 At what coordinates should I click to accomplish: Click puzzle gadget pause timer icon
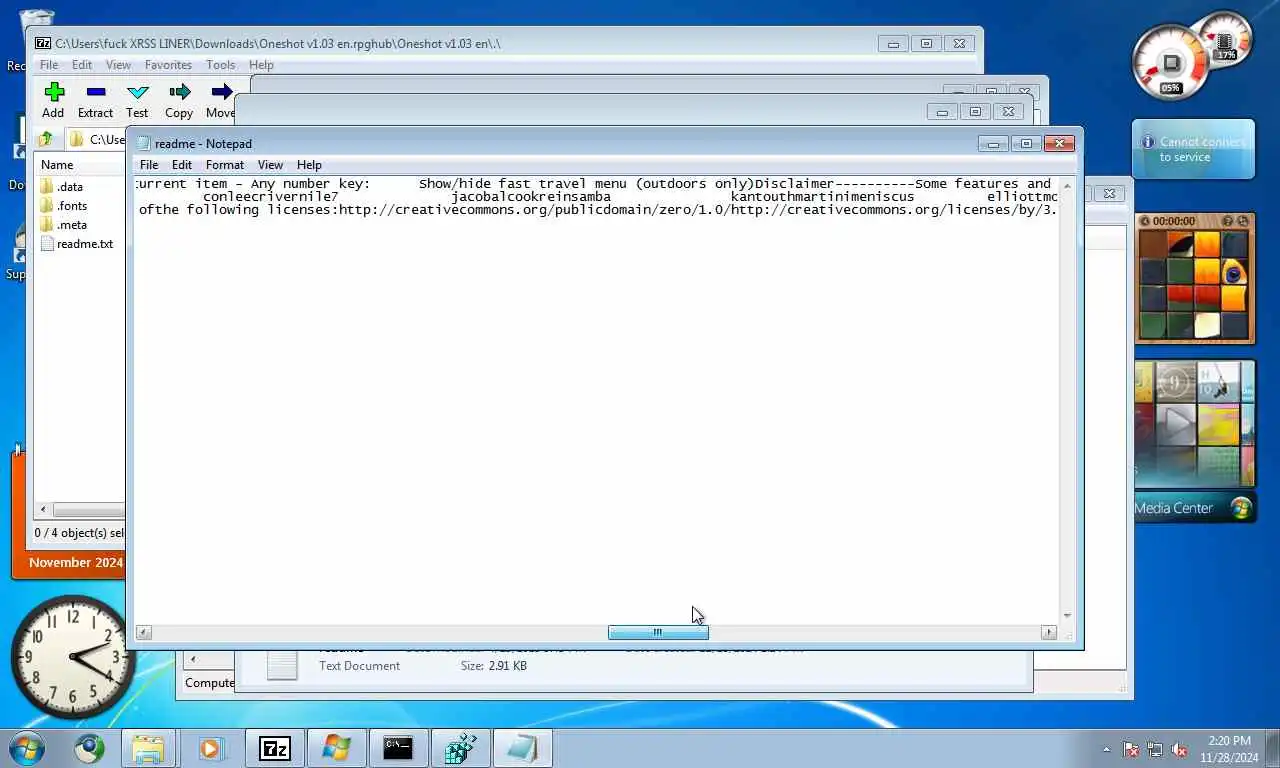(1145, 221)
